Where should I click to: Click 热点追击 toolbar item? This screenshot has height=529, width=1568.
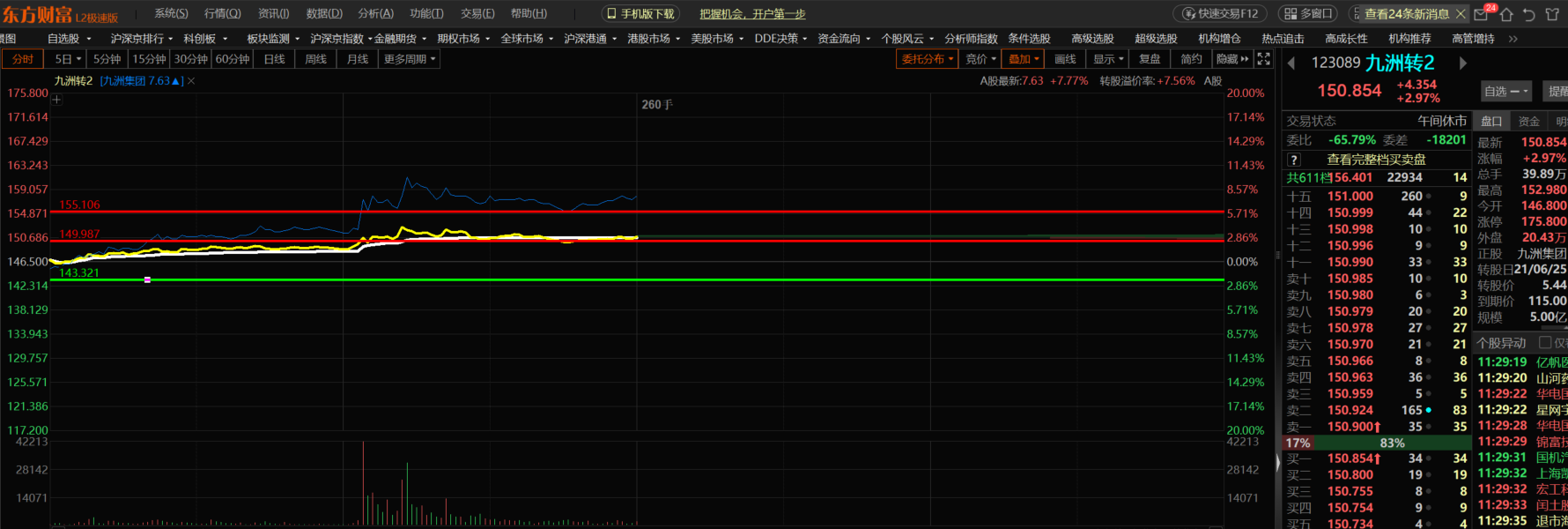coord(1283,39)
